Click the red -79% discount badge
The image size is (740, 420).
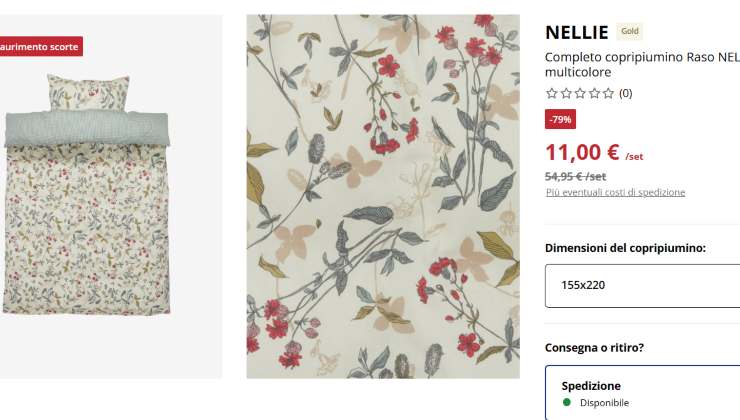[560, 120]
